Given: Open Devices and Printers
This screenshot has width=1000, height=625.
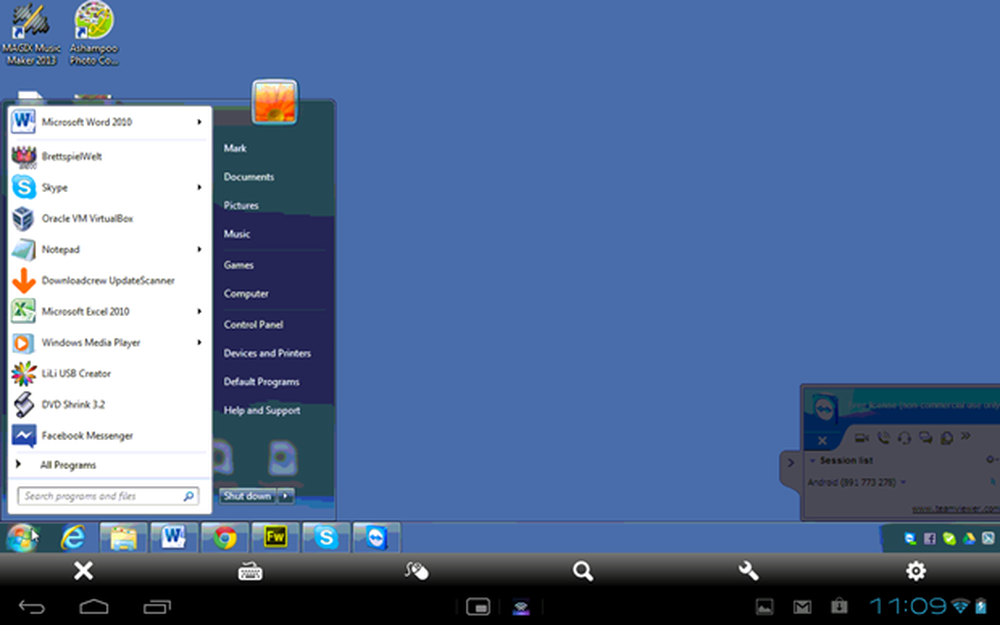Looking at the screenshot, I should [x=267, y=353].
